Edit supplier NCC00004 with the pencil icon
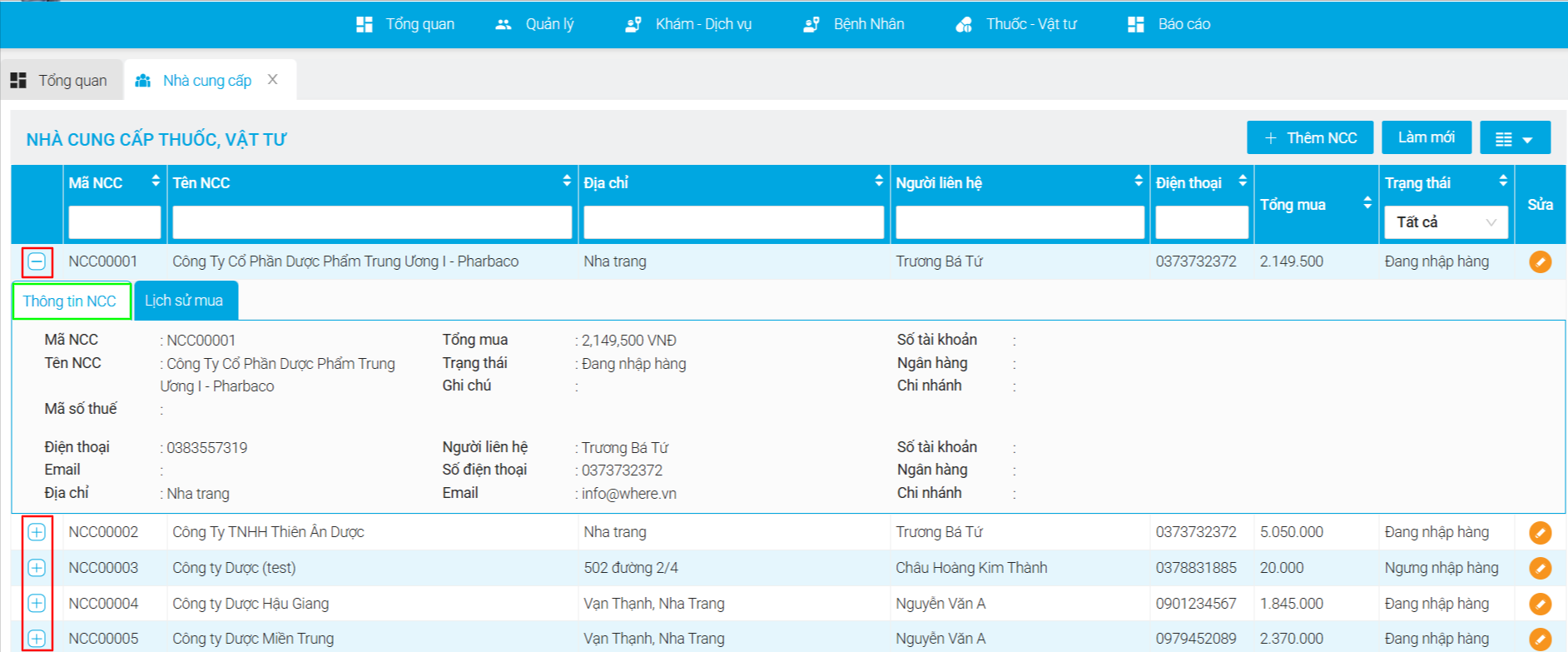Viewport: 1568px width, 652px height. tap(1541, 604)
